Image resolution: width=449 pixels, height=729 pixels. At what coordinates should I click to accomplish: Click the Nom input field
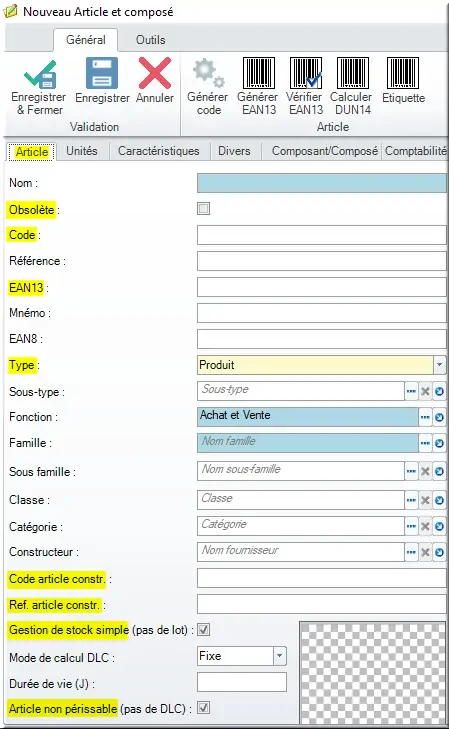pyautogui.click(x=322, y=183)
